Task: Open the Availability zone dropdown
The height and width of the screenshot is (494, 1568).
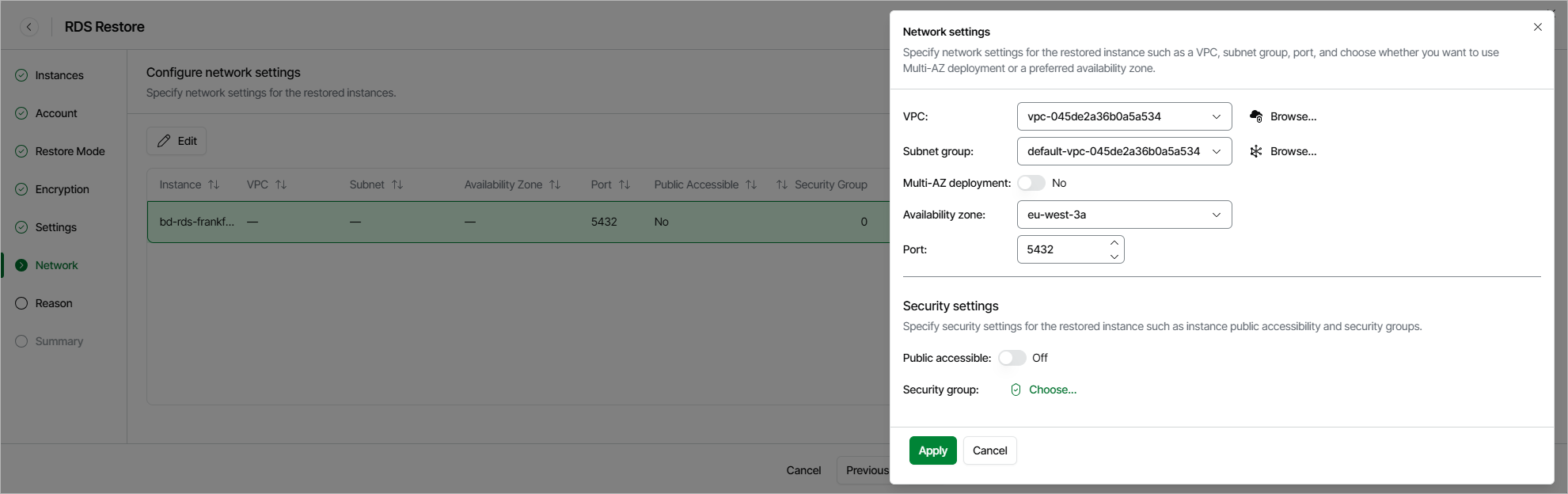Action: tap(1124, 215)
